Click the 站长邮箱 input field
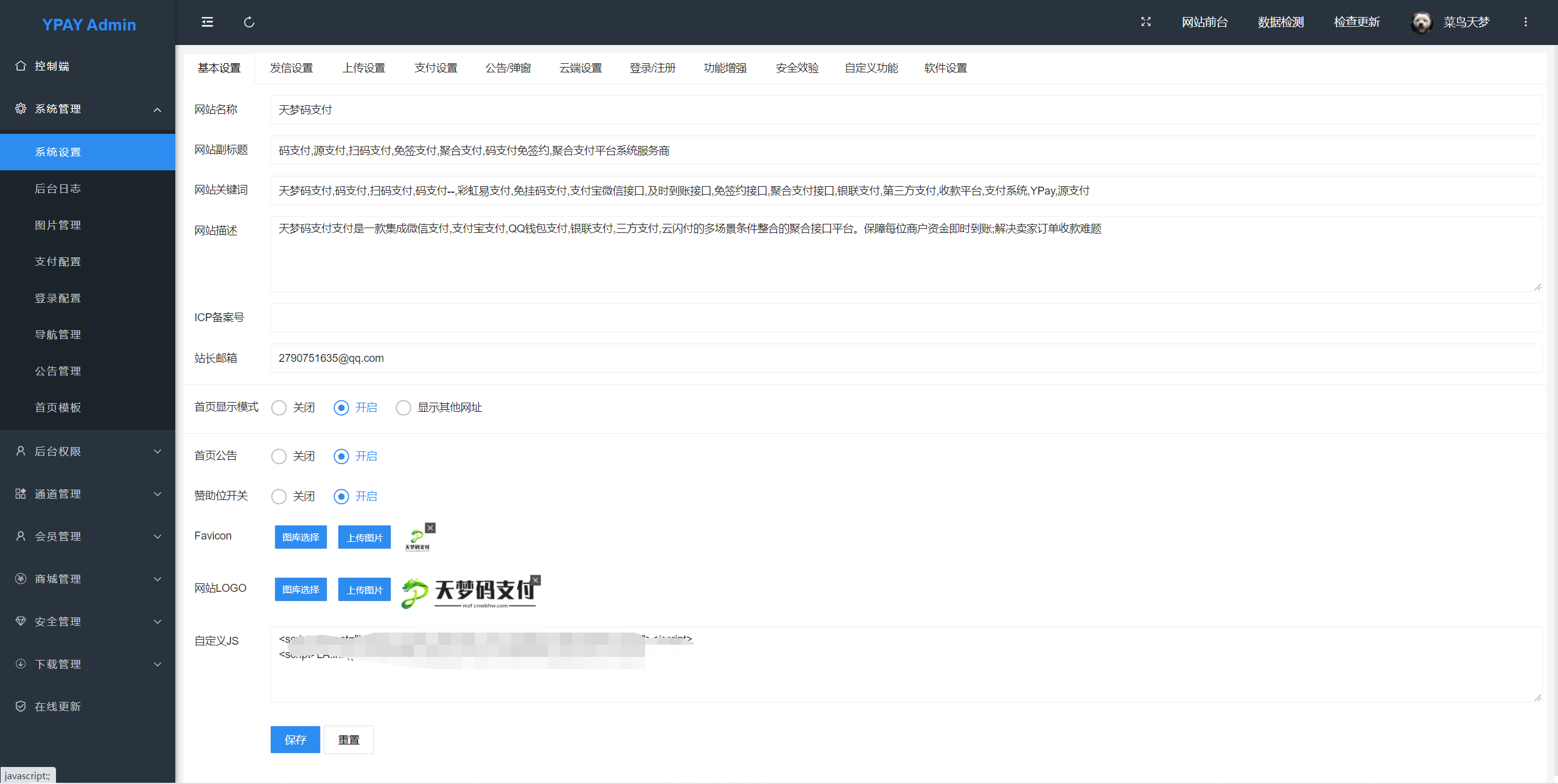Viewport: 1558px width, 784px height. [906, 358]
